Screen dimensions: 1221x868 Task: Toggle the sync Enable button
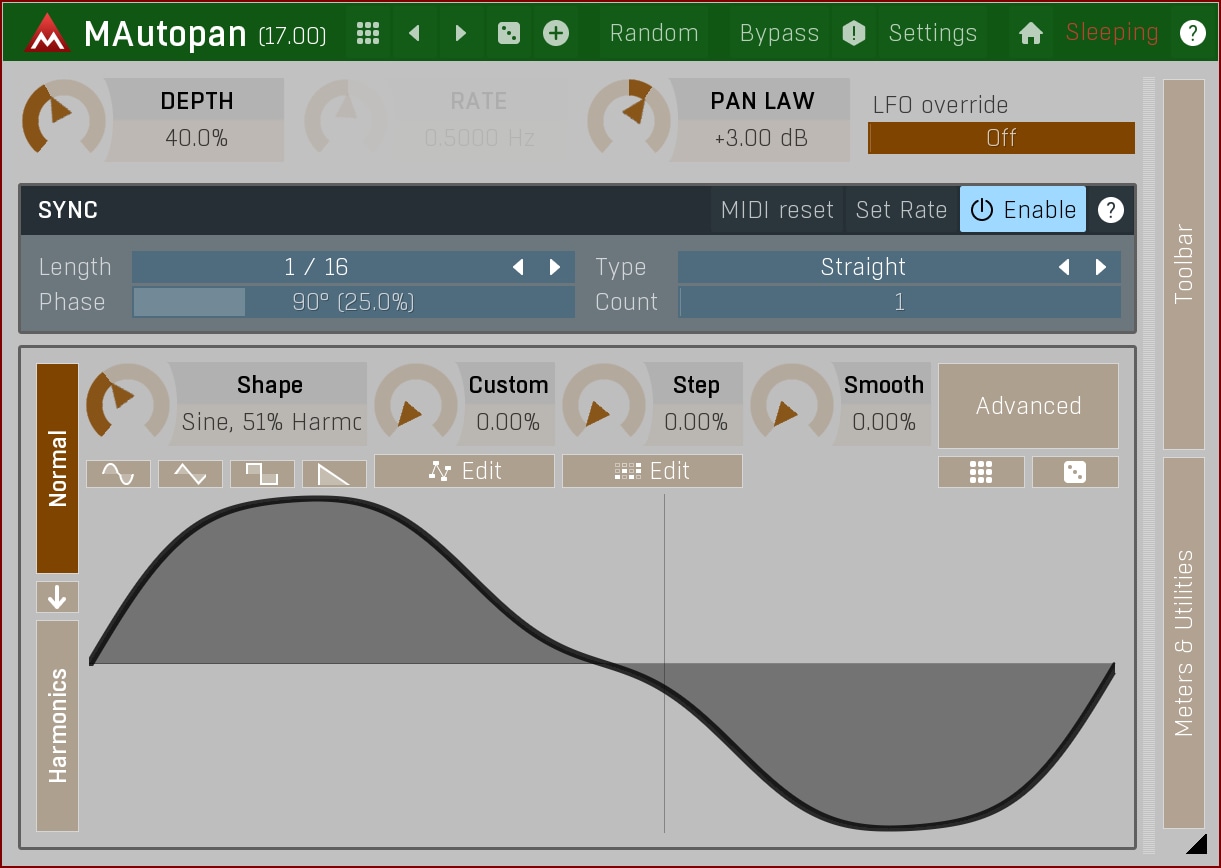(1022, 210)
